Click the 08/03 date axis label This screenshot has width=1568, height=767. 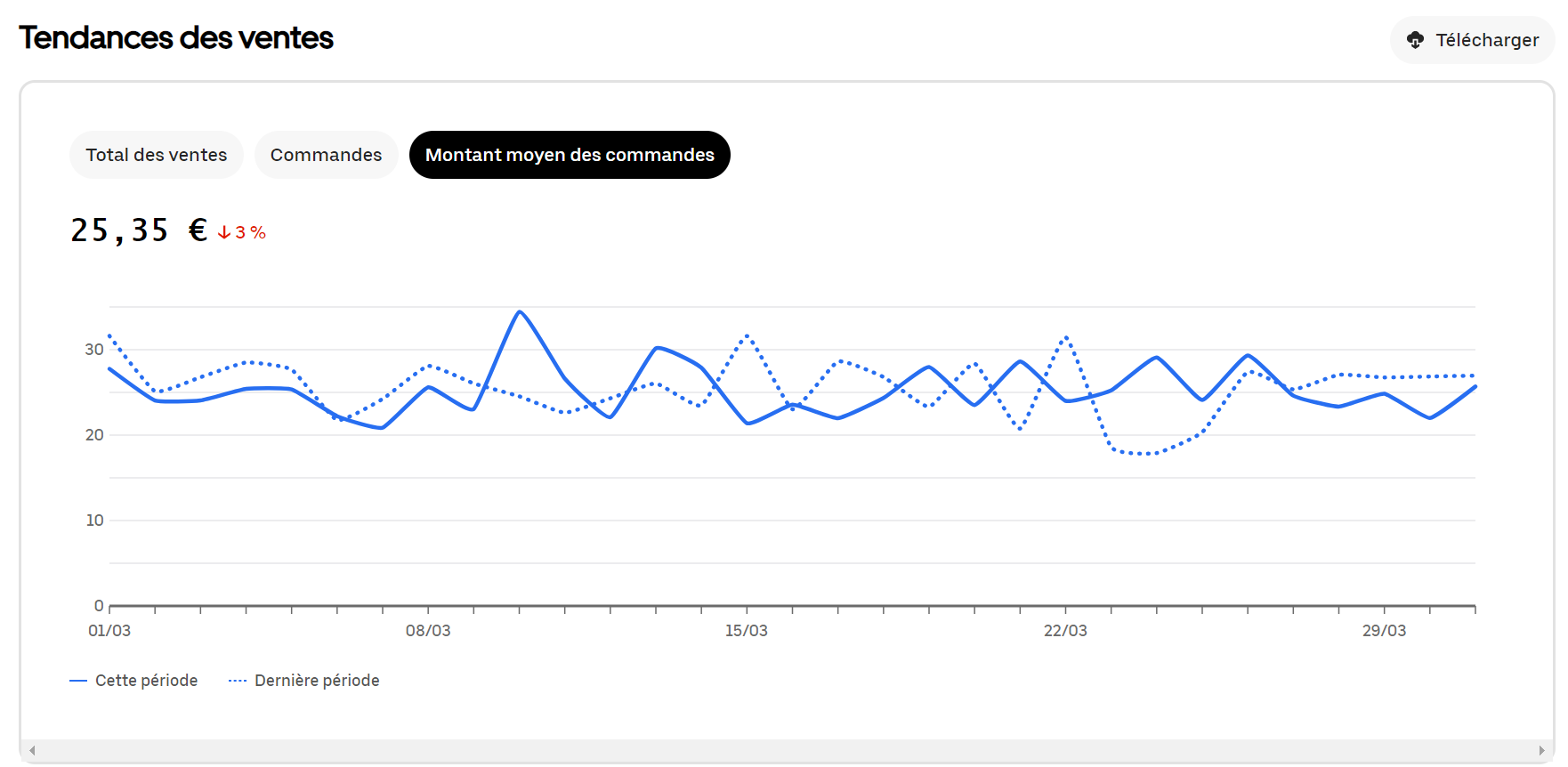point(428,631)
